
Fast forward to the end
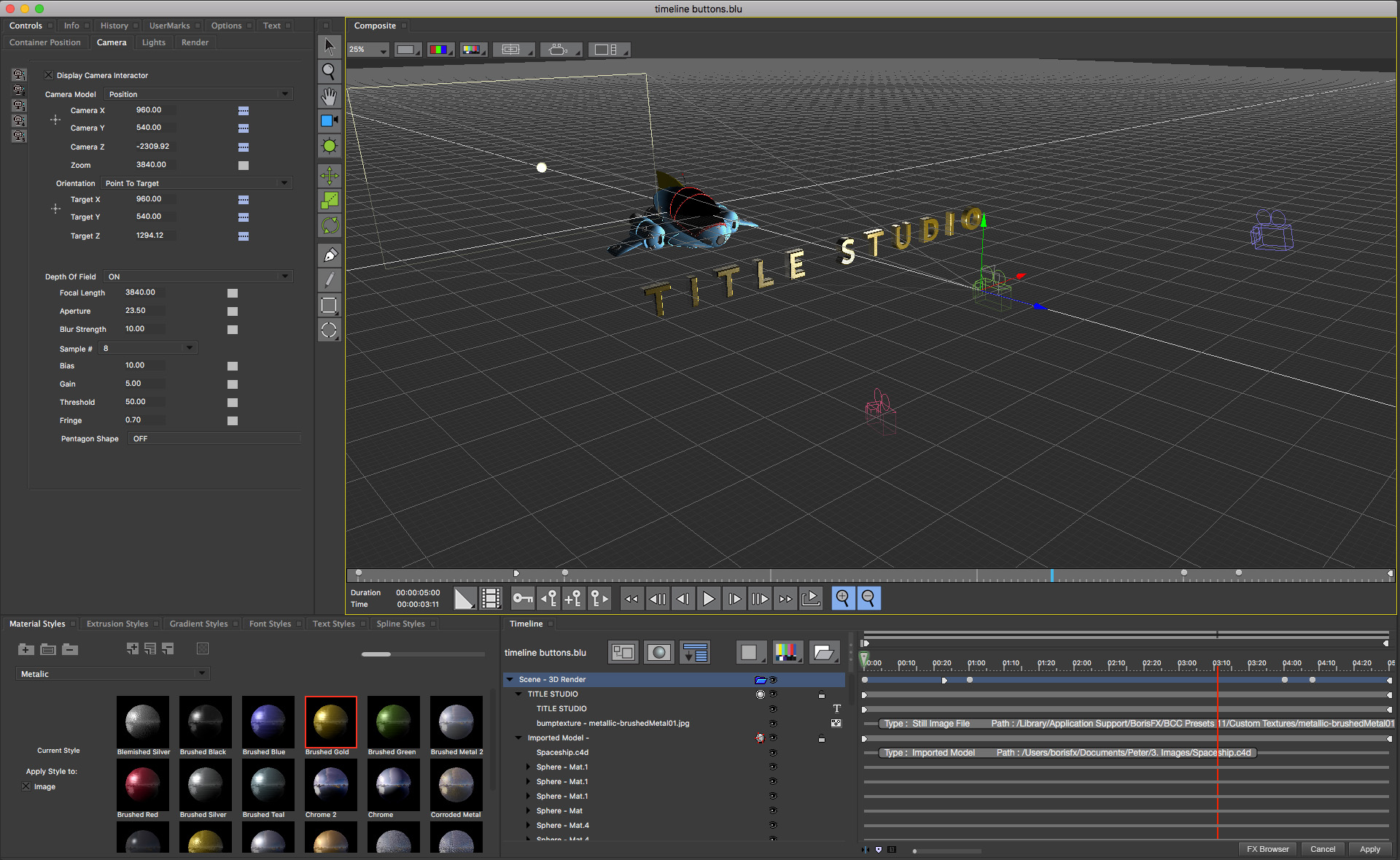[x=785, y=599]
